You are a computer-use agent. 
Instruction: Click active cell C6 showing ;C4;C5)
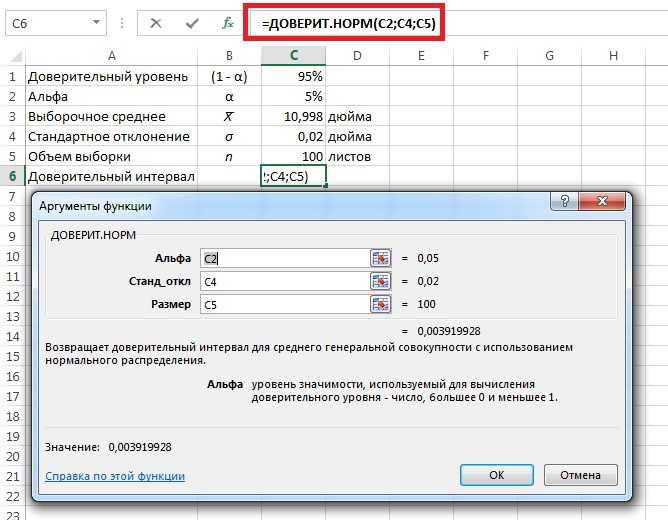coord(294,176)
